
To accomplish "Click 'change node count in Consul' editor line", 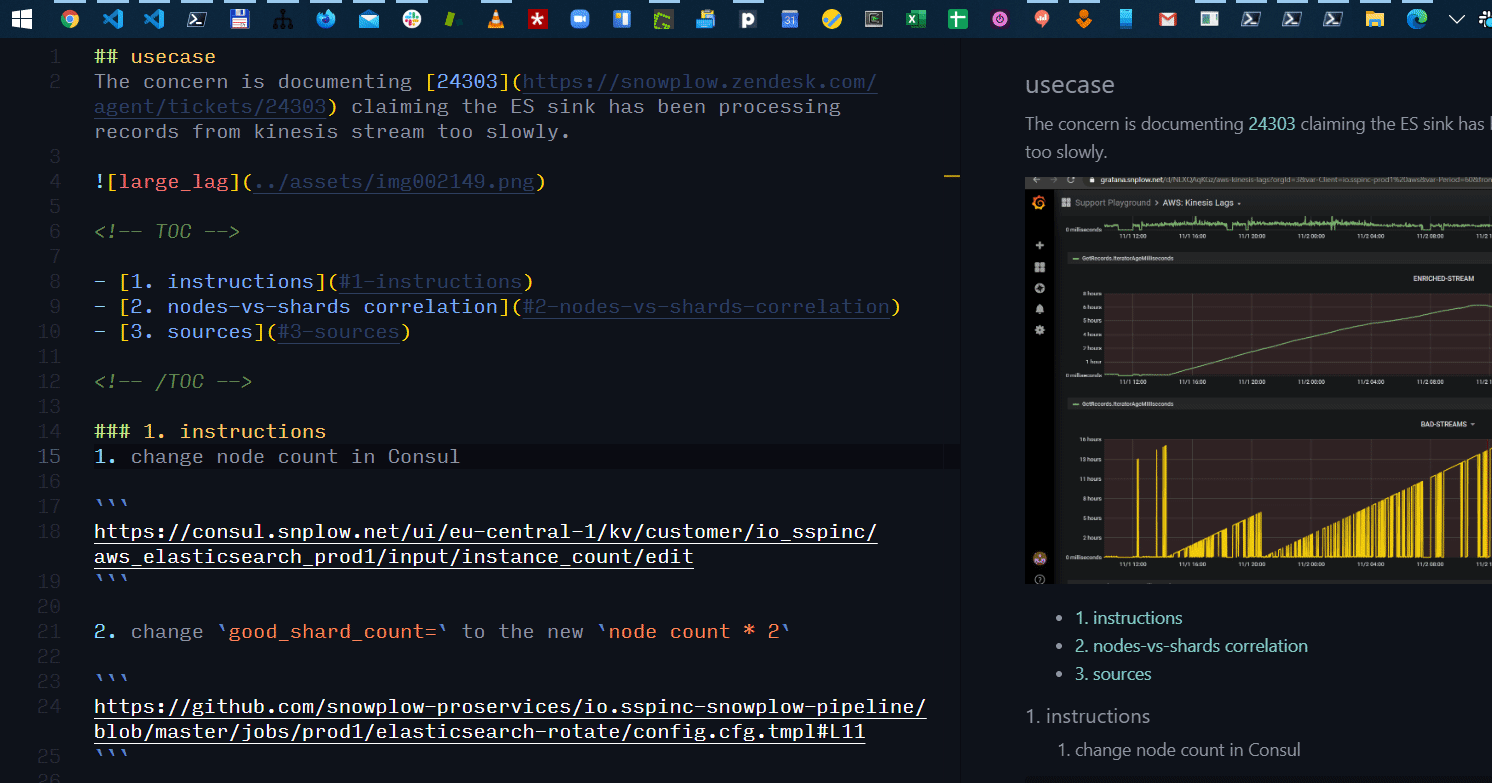I will point(295,457).
